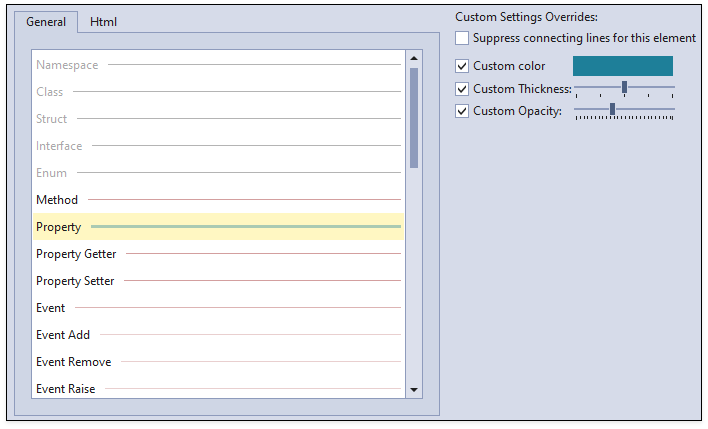This screenshot has width=708, height=429.
Task: Select the General tab
Action: [x=46, y=22]
